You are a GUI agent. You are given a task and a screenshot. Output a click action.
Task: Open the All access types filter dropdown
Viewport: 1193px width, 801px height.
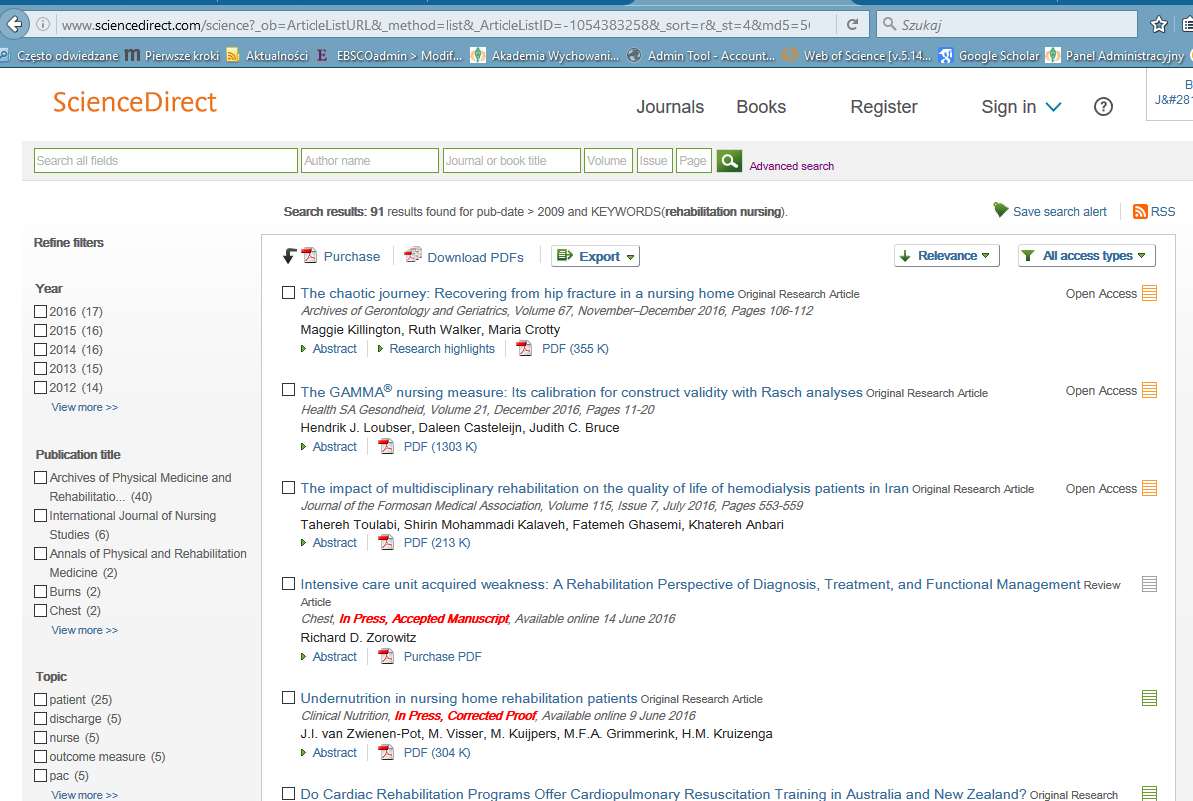pos(1086,256)
